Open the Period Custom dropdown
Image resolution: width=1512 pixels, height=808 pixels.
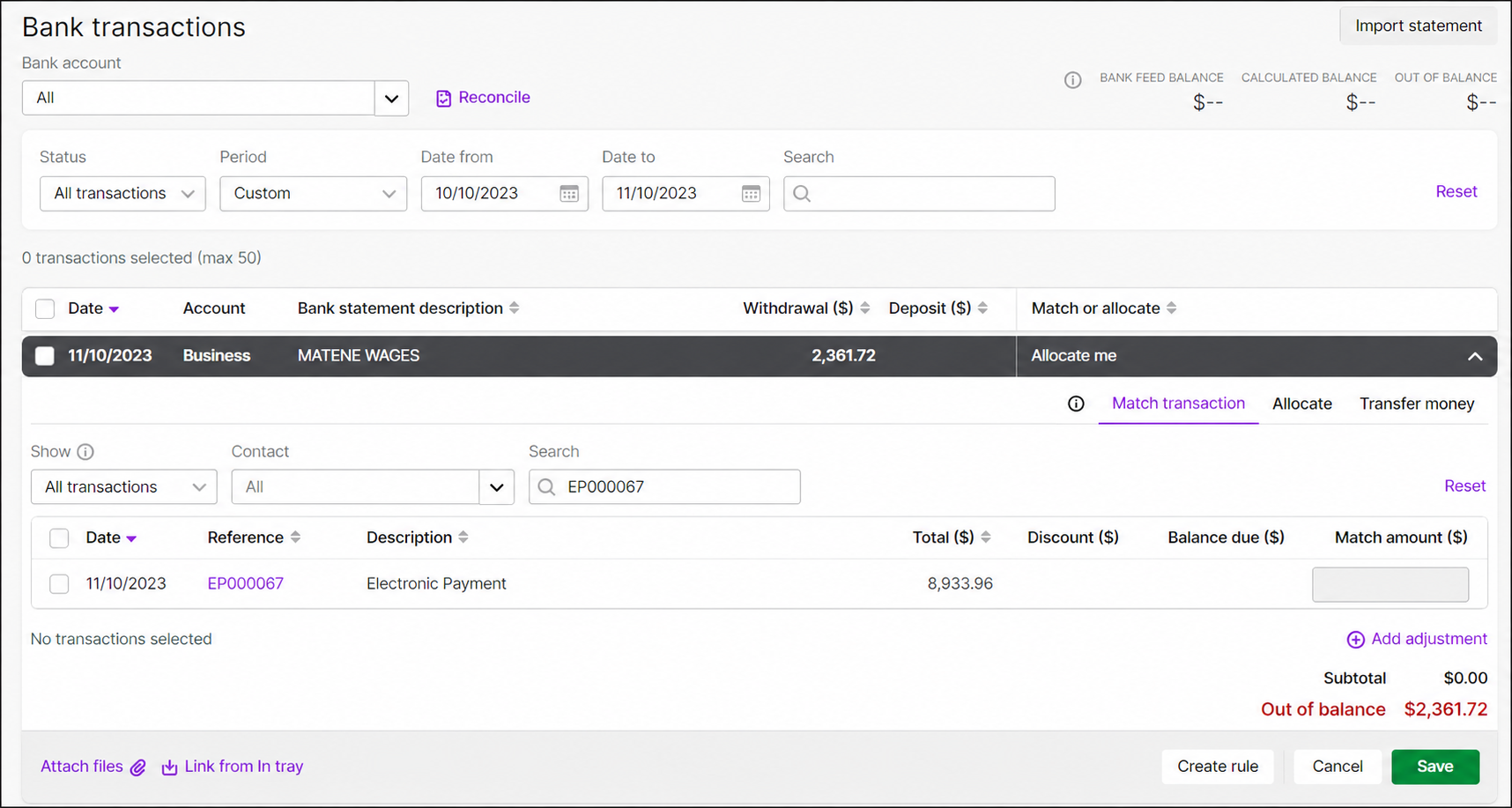(x=313, y=194)
